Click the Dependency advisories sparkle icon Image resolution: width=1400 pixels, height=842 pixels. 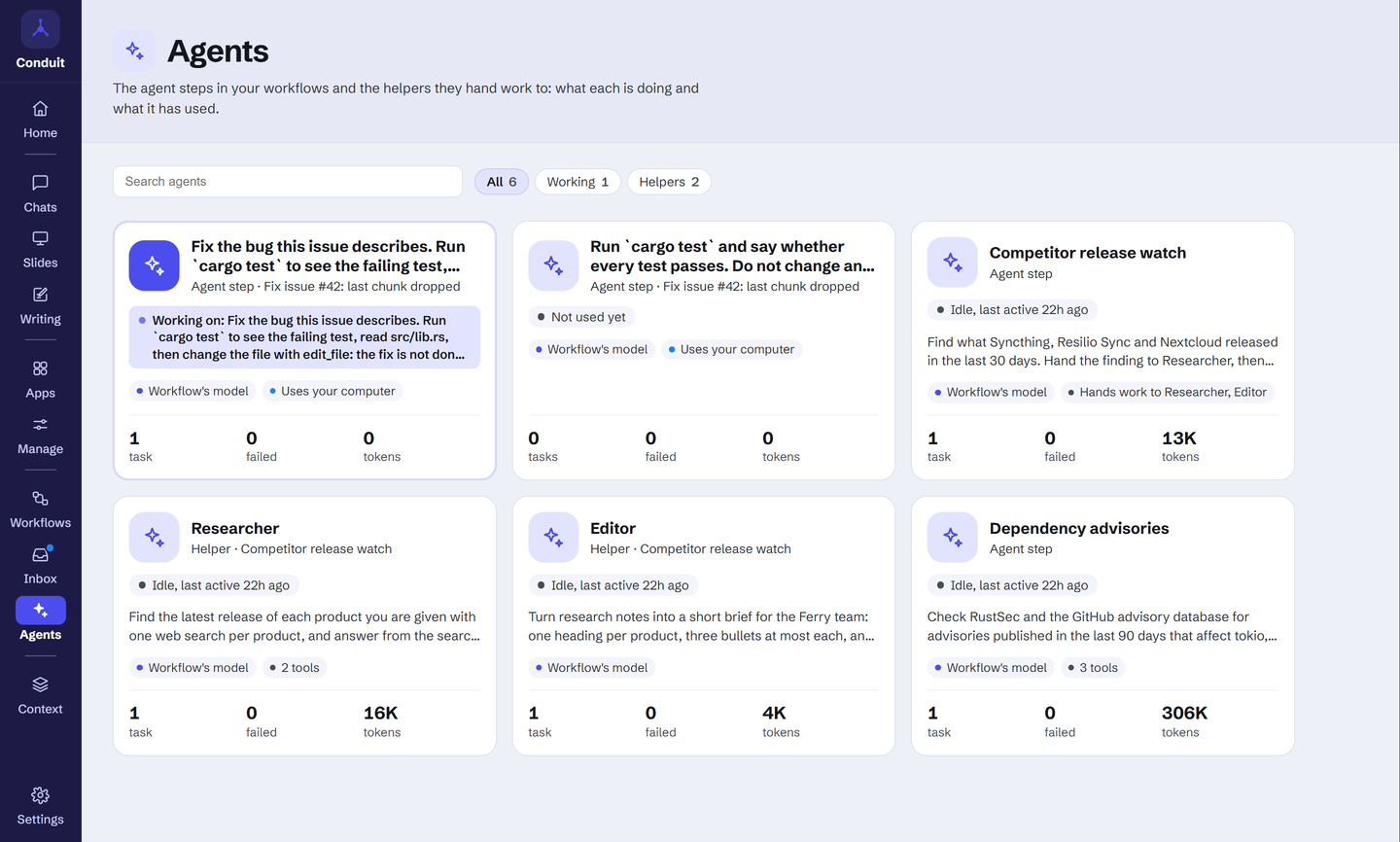952,537
